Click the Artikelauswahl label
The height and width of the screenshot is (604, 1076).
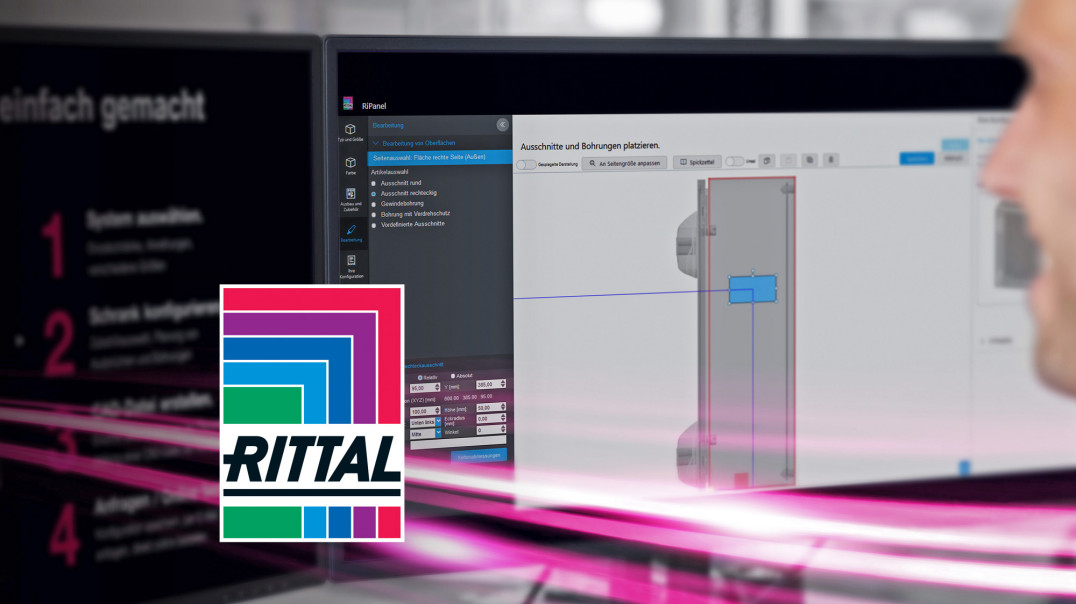(390, 172)
